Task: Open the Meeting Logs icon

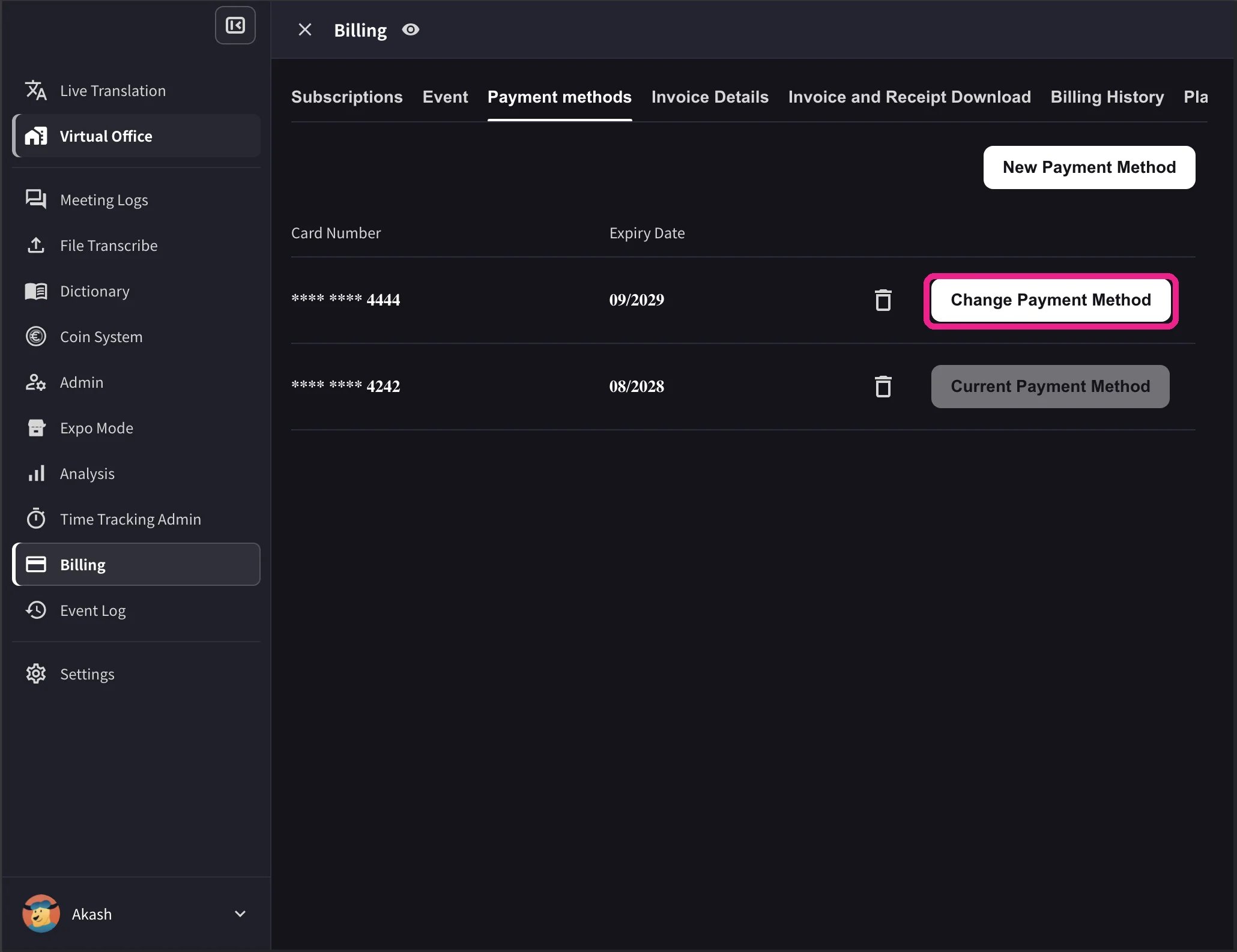Action: (x=36, y=199)
